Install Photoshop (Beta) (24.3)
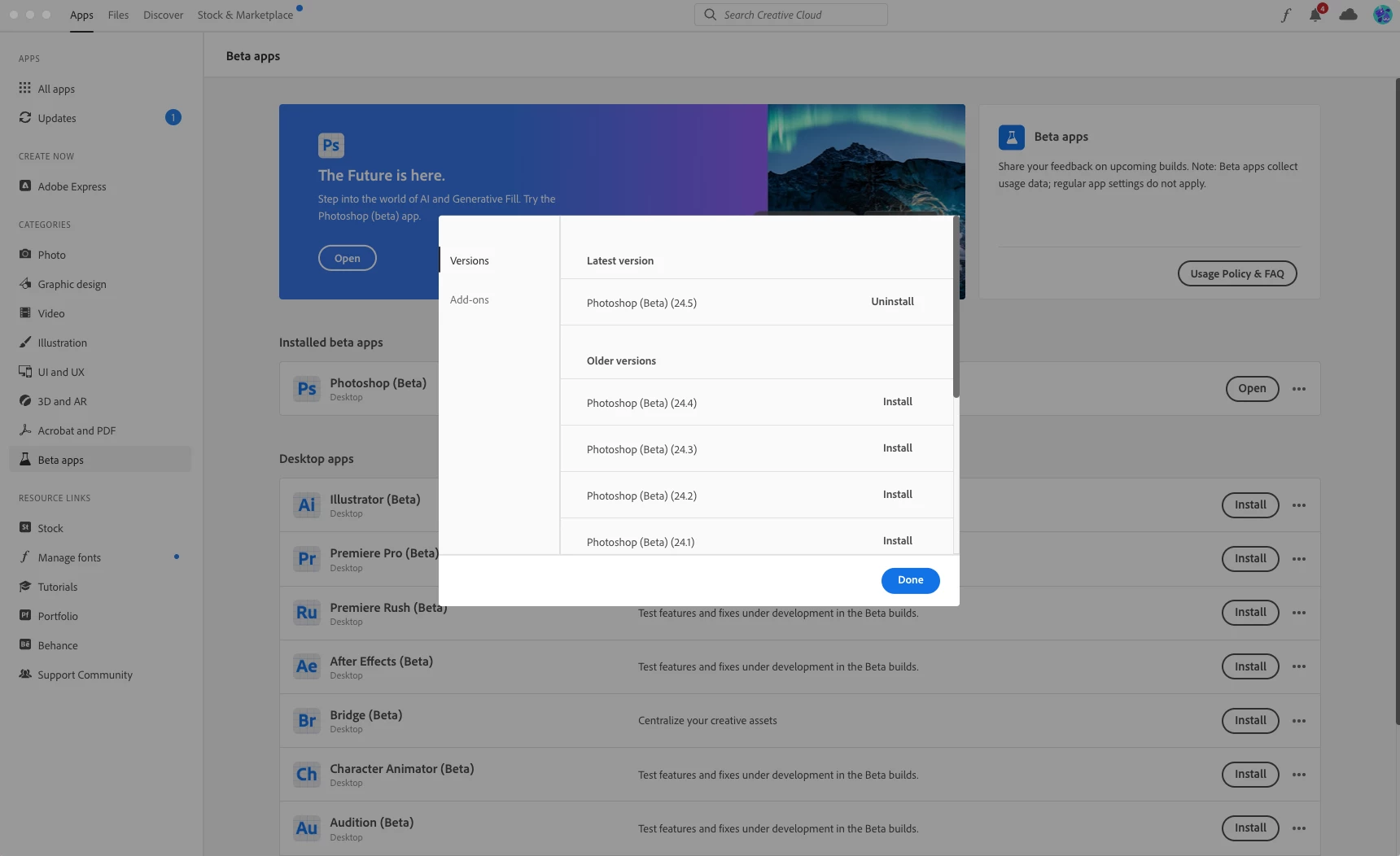The height and width of the screenshot is (856, 1400). point(897,448)
